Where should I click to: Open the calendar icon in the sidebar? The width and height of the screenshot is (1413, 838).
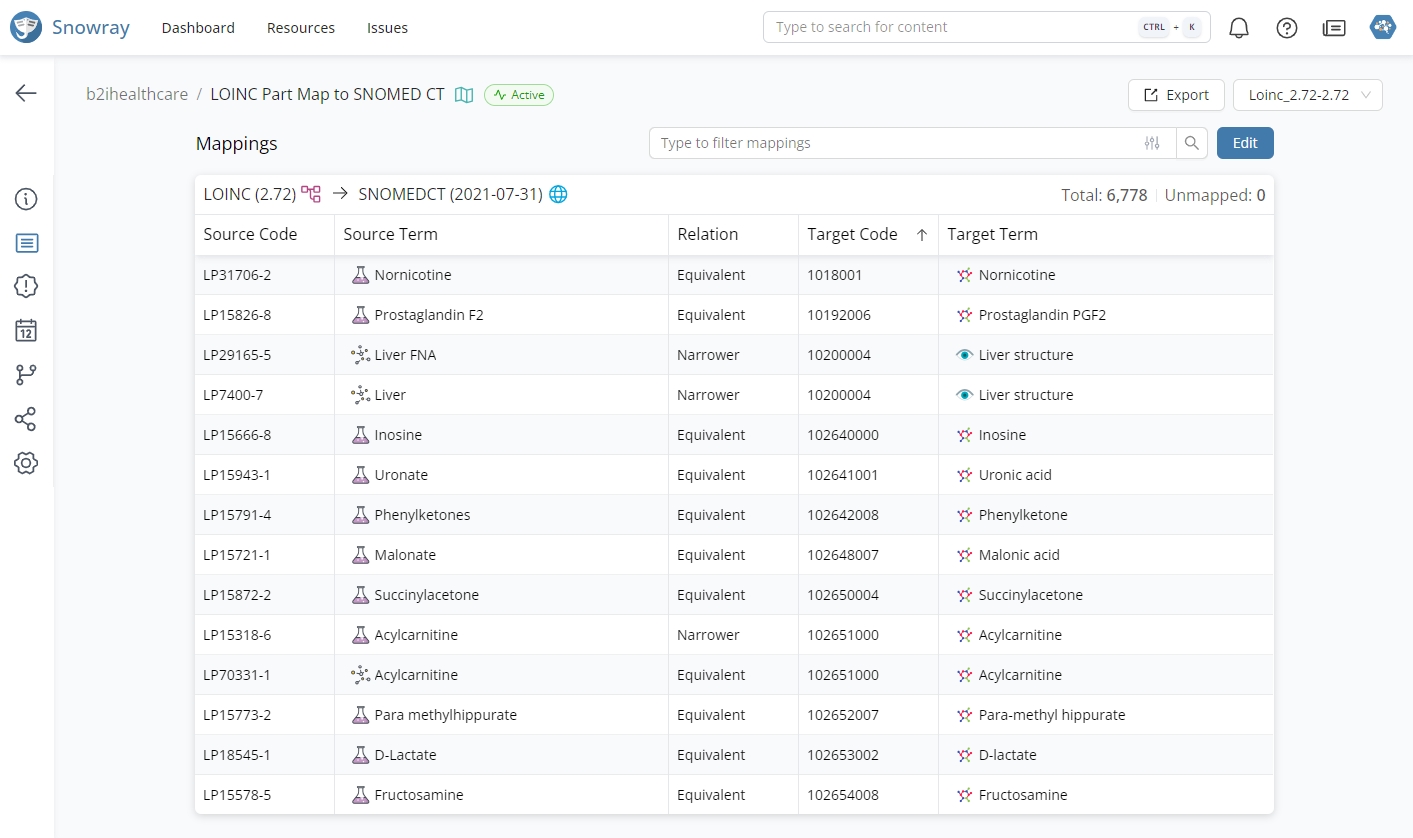pyautogui.click(x=26, y=330)
